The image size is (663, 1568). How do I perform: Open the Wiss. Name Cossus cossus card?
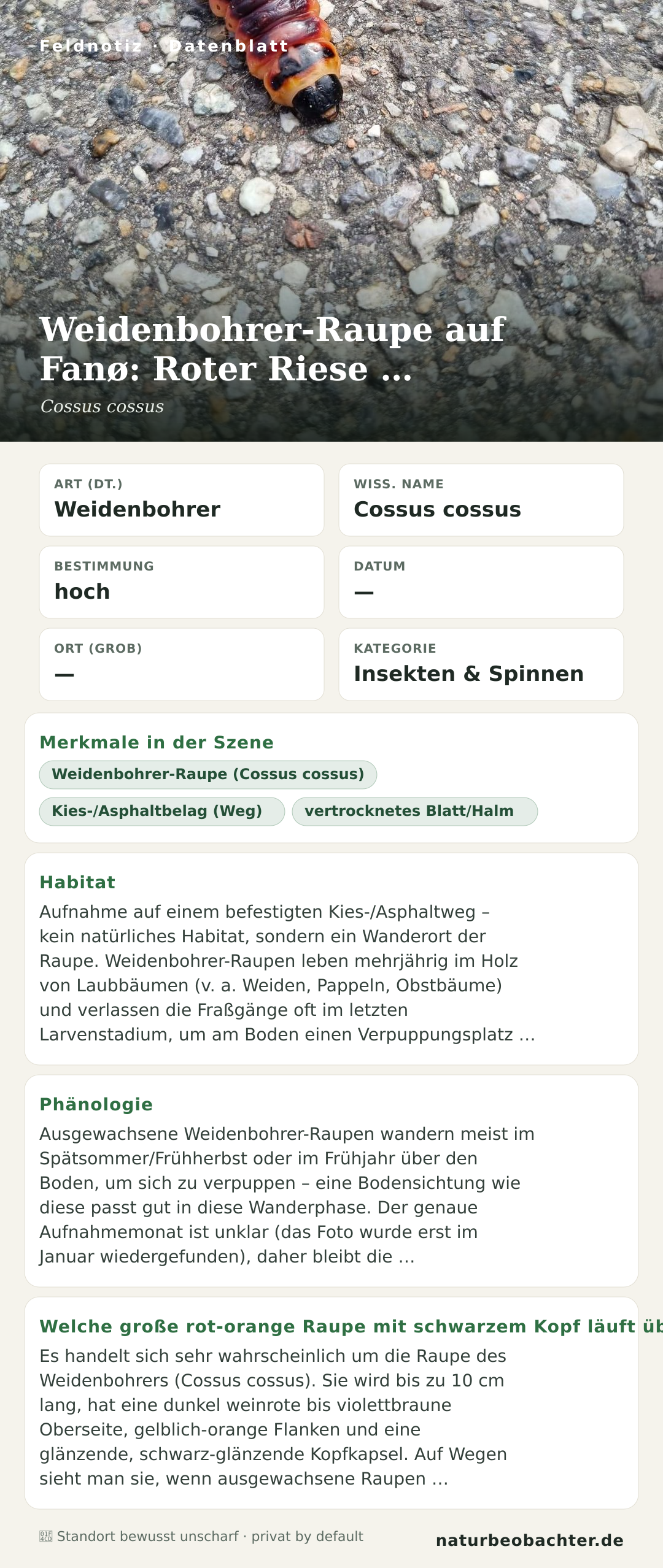point(481,500)
